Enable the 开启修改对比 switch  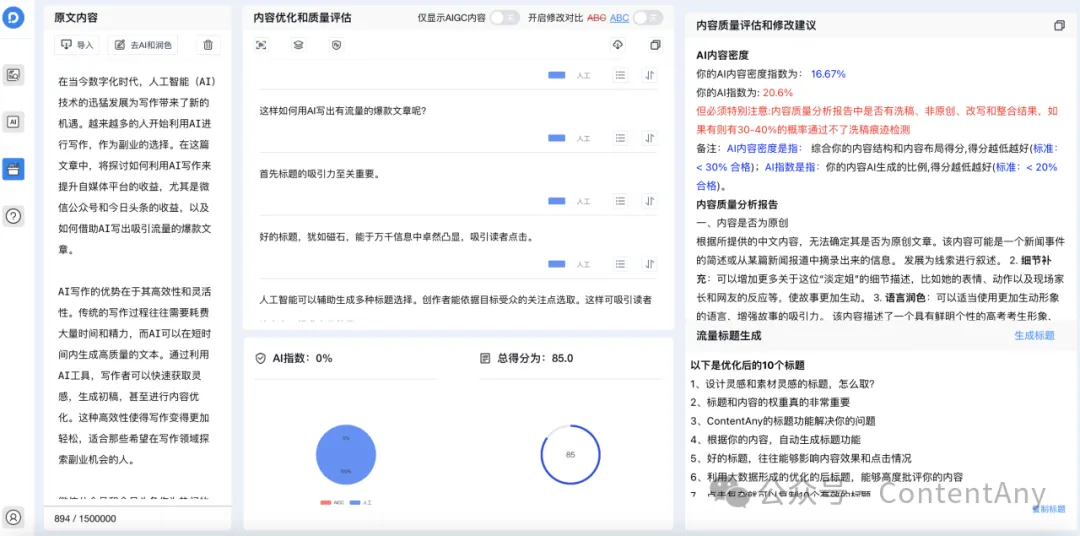647,18
